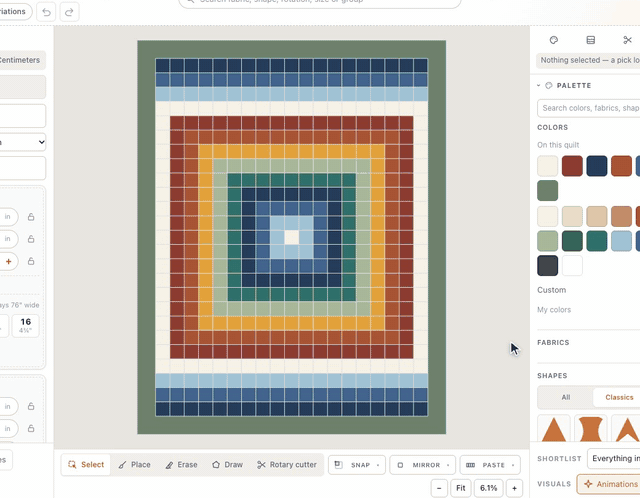Select the Rotary cutter tool
This screenshot has width=640, height=498.
coord(287,465)
